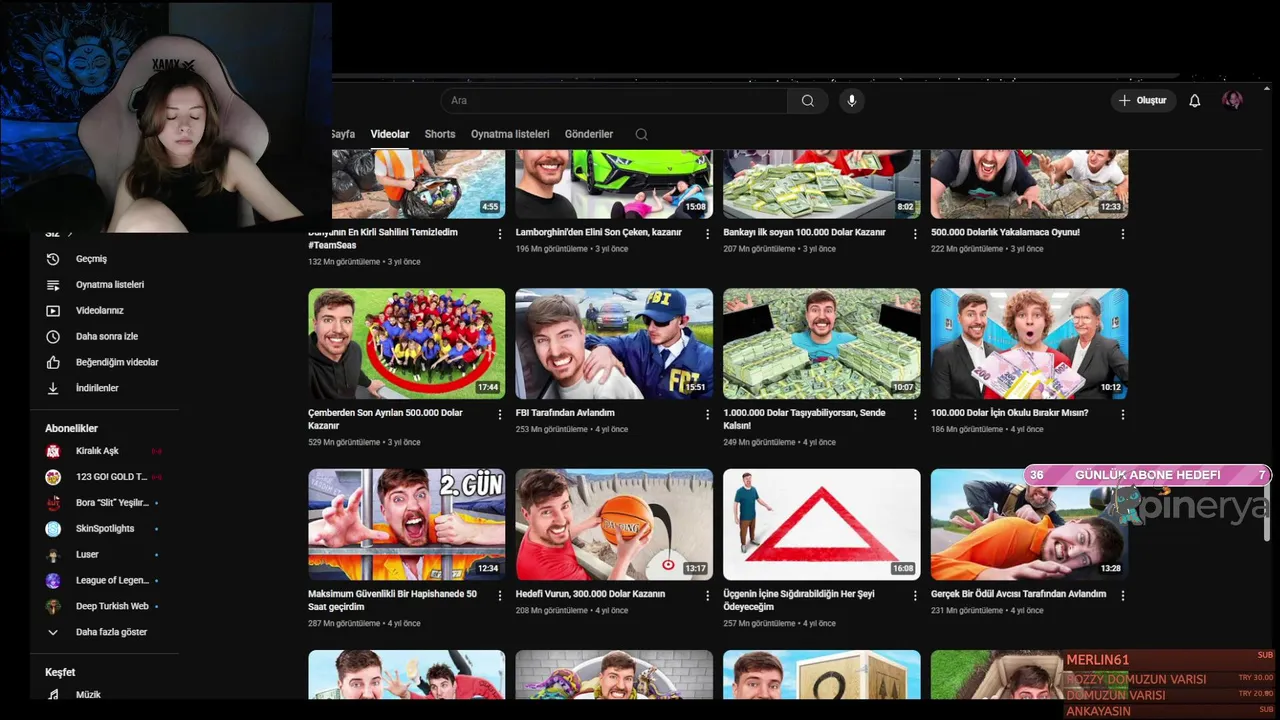The width and height of the screenshot is (1280, 720).
Task: Click the search magnifier button
Action: [x=807, y=100]
